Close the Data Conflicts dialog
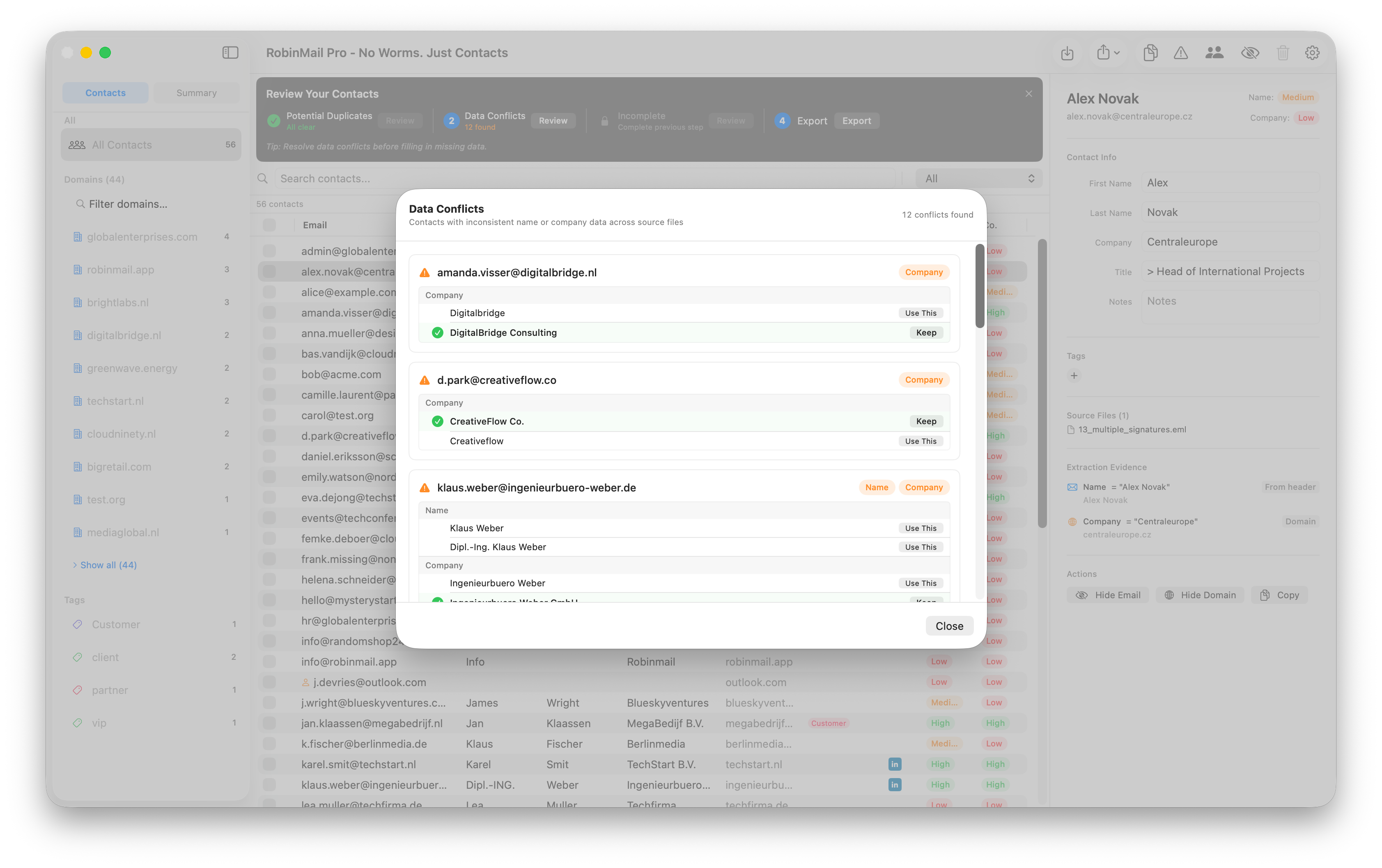The width and height of the screenshot is (1382, 868). coord(949,626)
